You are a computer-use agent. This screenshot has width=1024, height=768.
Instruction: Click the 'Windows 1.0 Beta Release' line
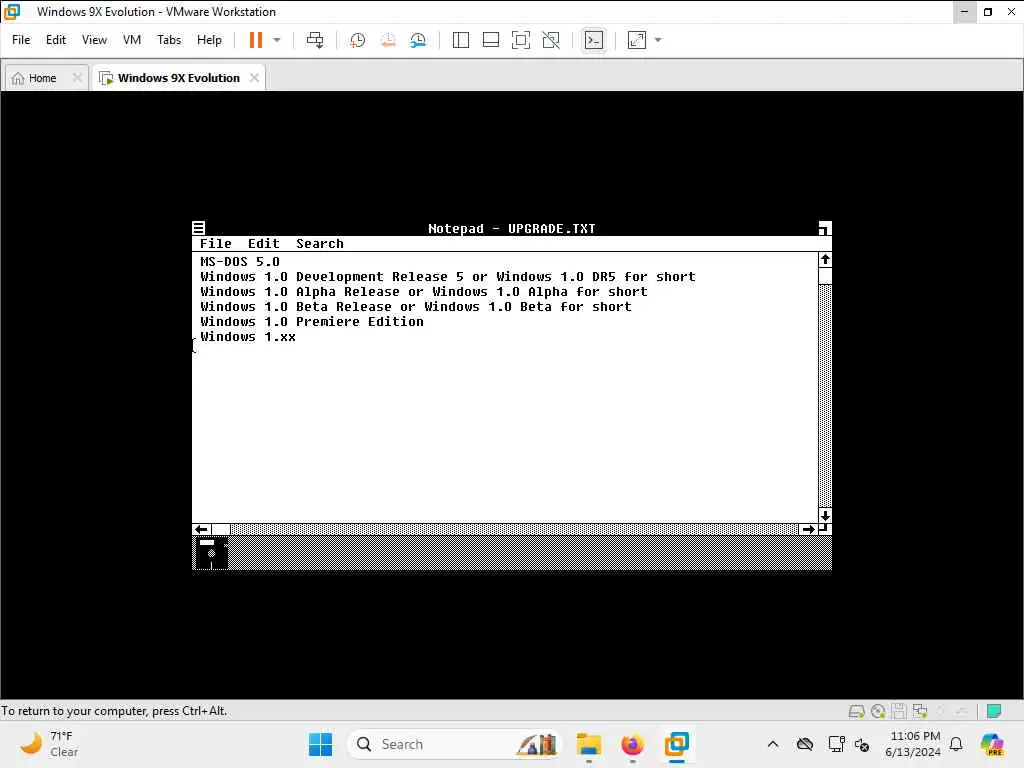[416, 307]
